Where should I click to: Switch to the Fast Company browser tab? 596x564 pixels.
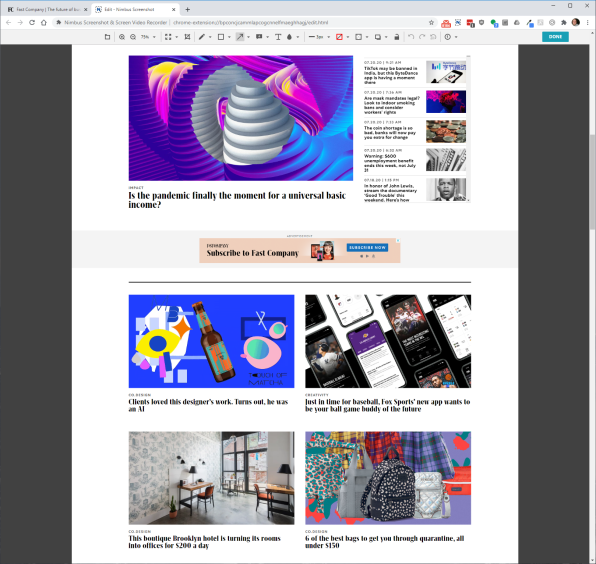46,10
